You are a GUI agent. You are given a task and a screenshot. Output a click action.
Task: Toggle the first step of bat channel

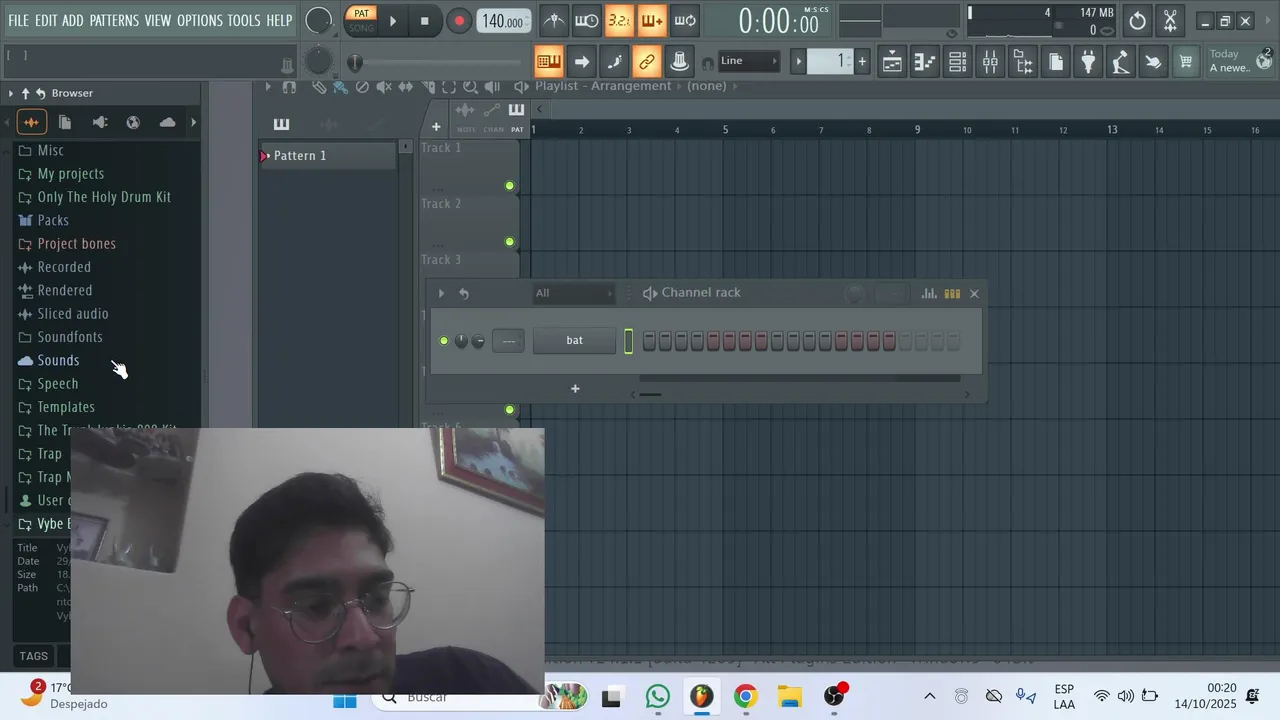point(649,341)
